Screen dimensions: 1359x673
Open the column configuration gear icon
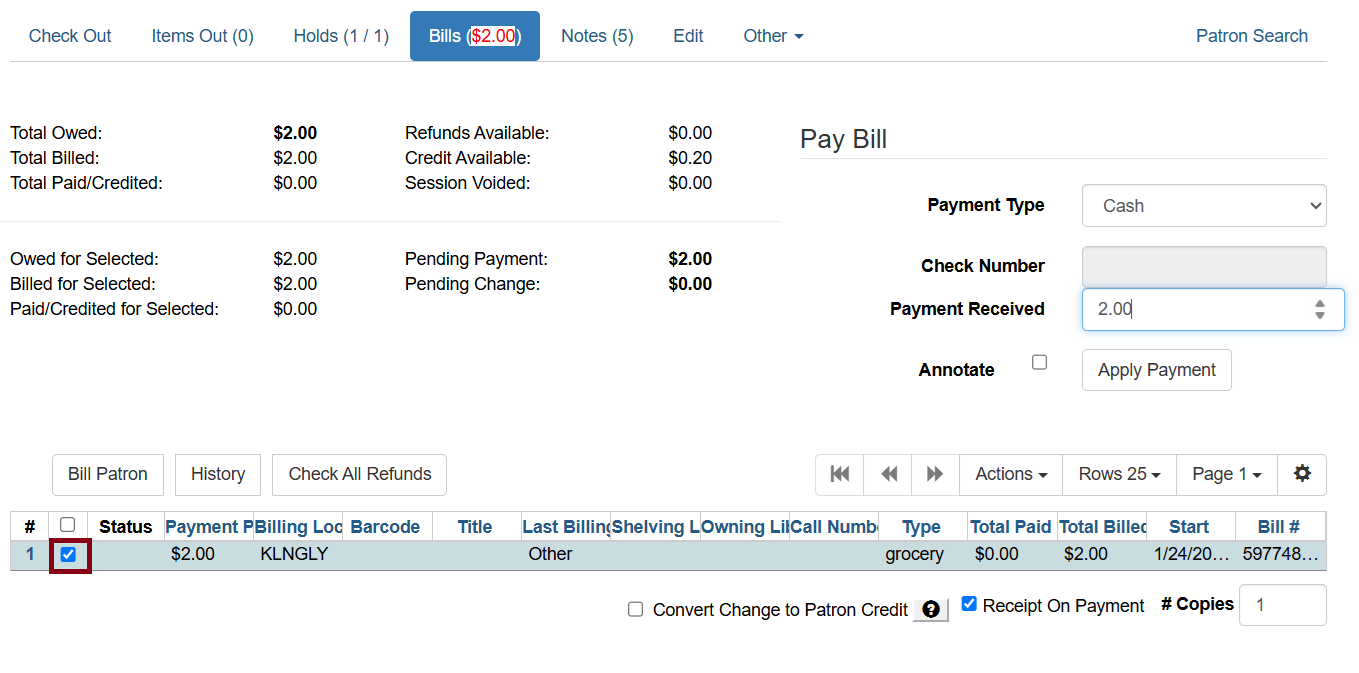pyautogui.click(x=1302, y=474)
